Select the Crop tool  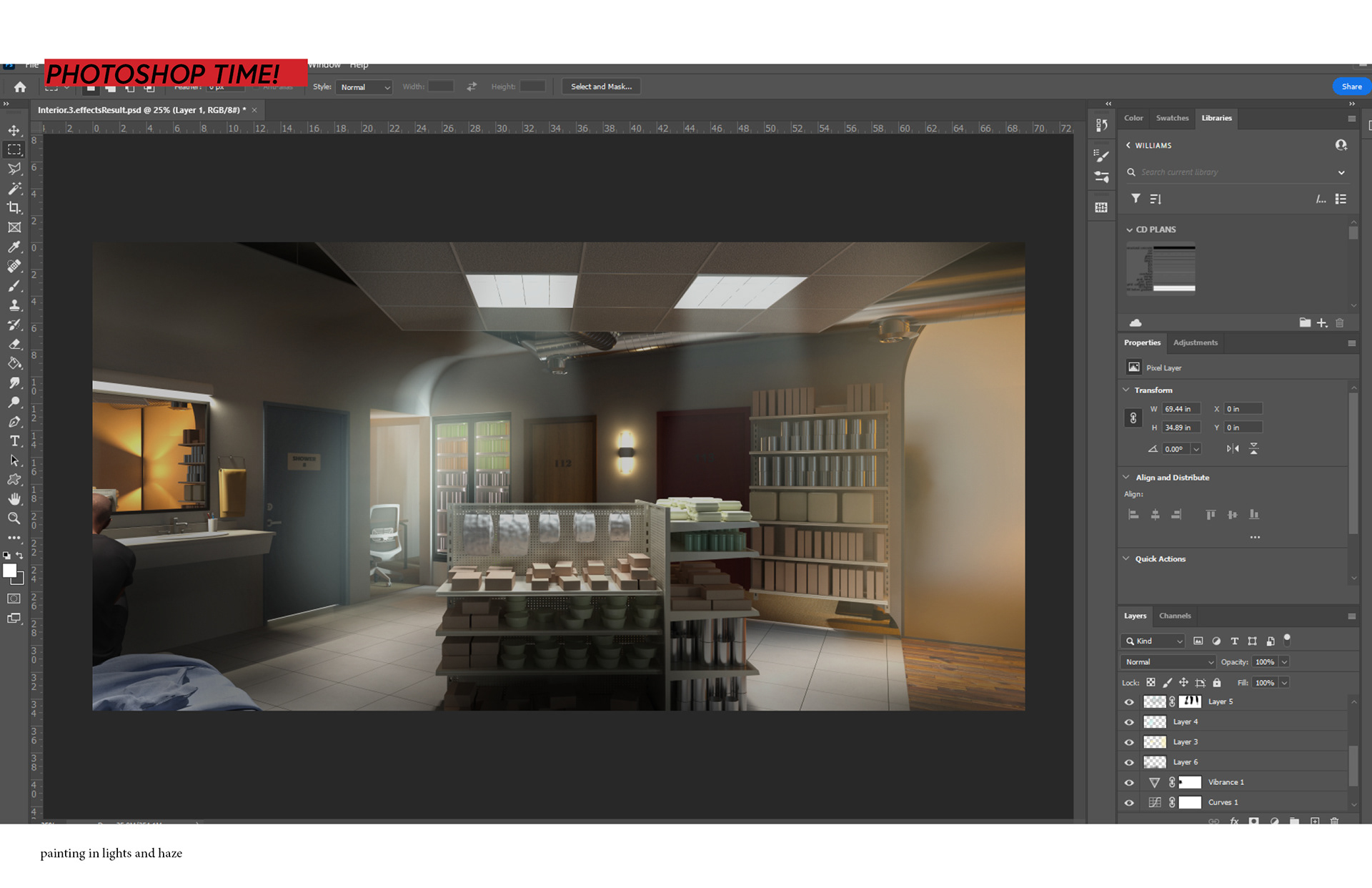point(14,208)
